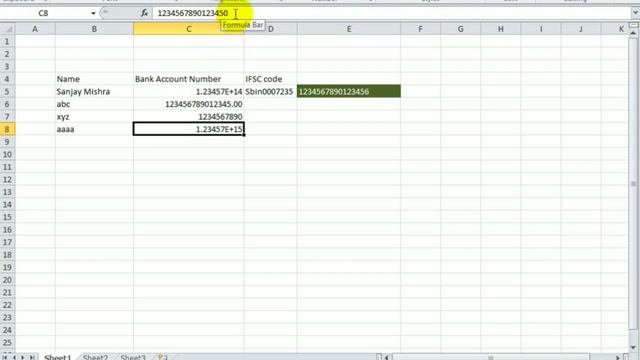Select column G header
This screenshot has width=640, height=360.
click(460, 29)
